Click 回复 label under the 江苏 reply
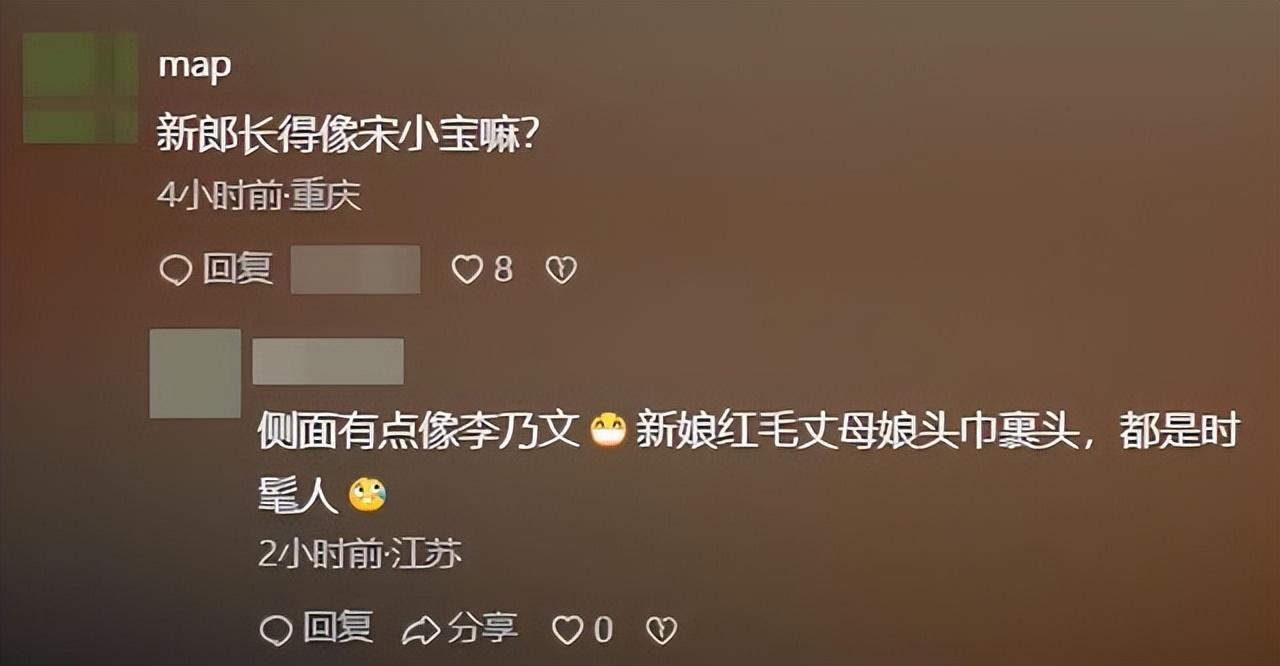1280x666 pixels. 338,628
